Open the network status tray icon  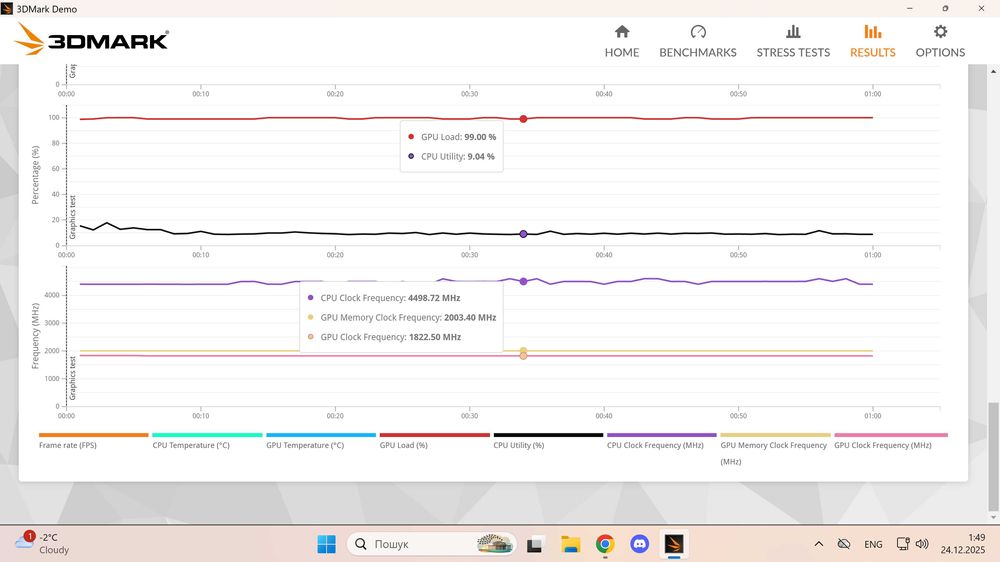coord(903,544)
